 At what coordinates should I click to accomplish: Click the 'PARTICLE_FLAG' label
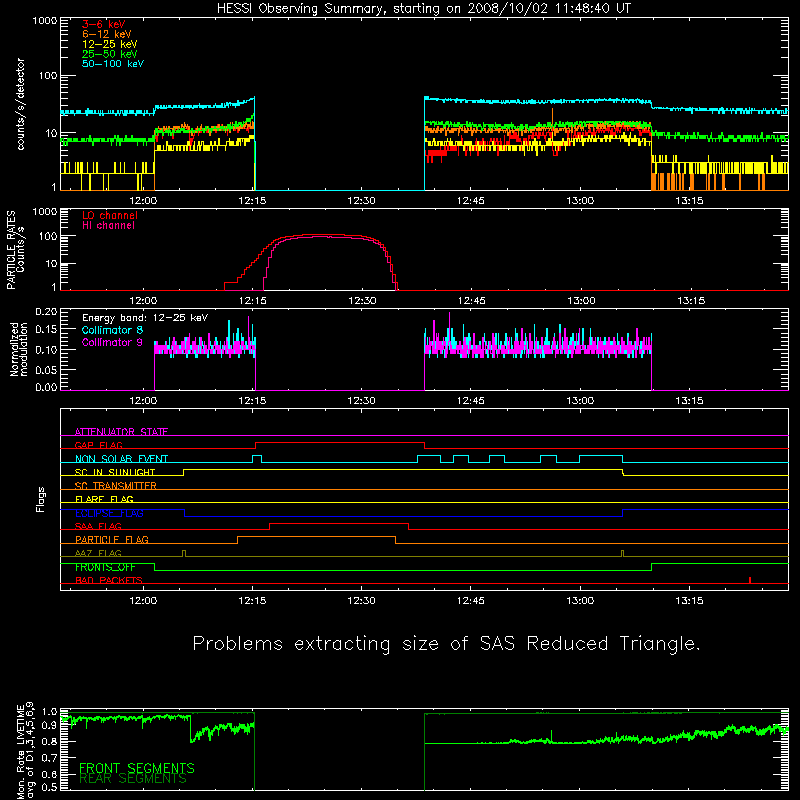coord(112,539)
